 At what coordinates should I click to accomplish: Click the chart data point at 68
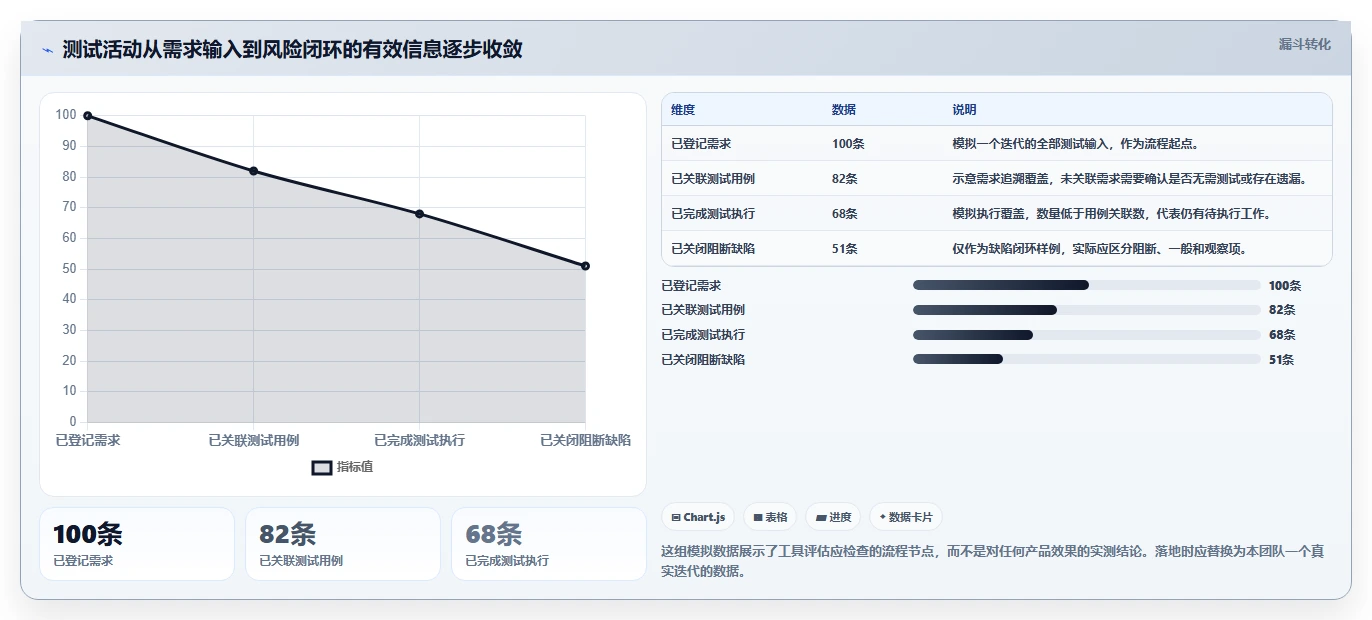pos(419,214)
